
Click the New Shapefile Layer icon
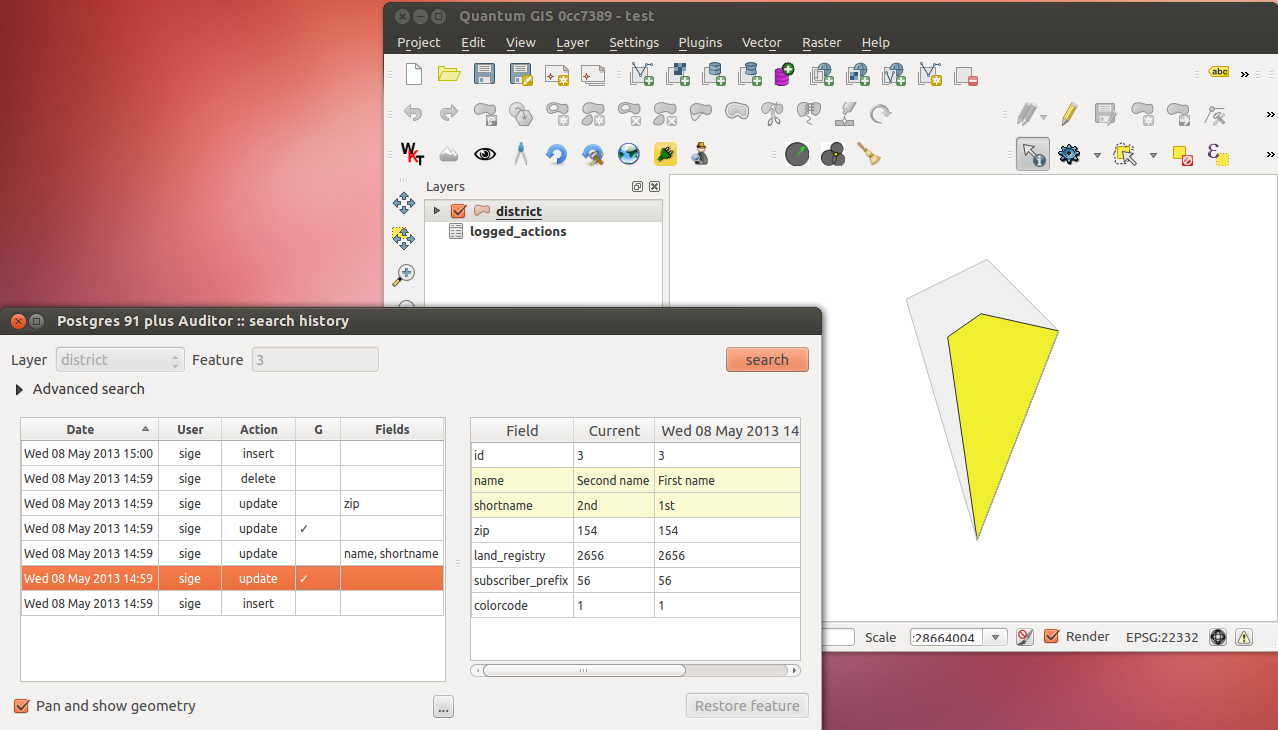(x=930, y=74)
